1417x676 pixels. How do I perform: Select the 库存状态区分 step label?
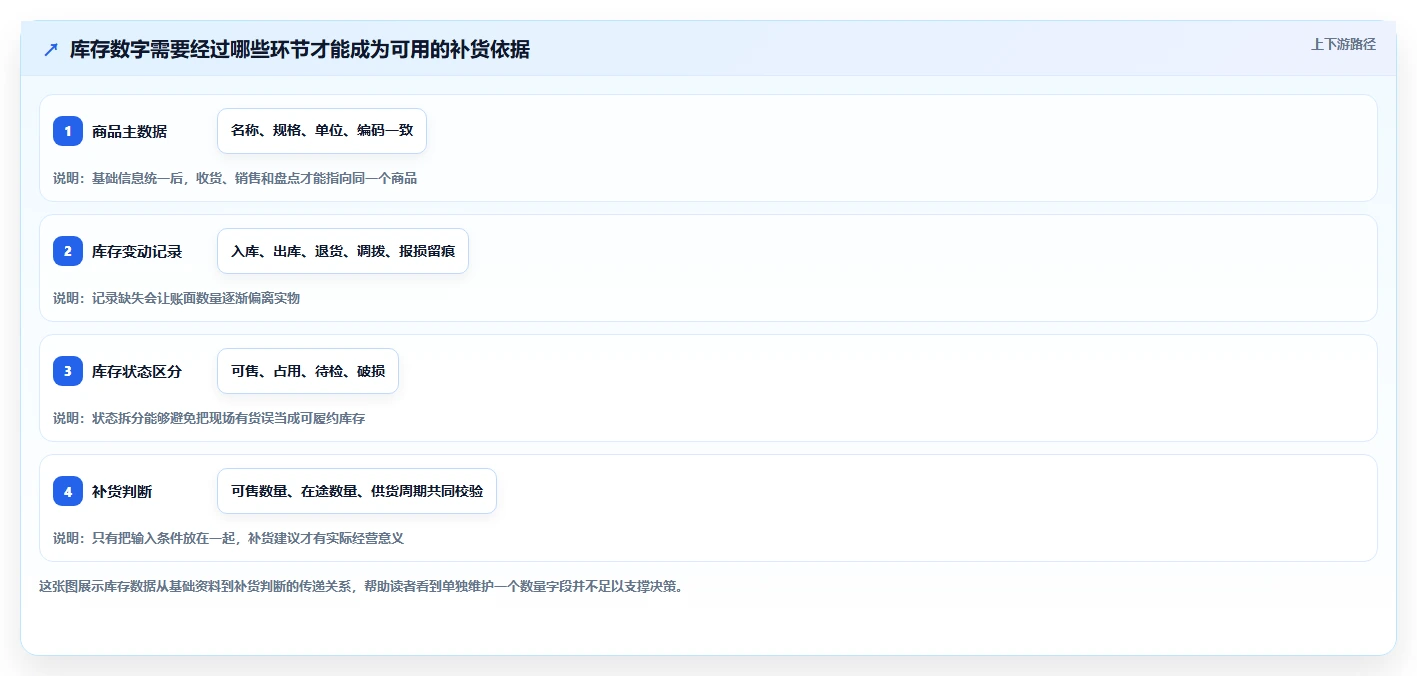(137, 371)
